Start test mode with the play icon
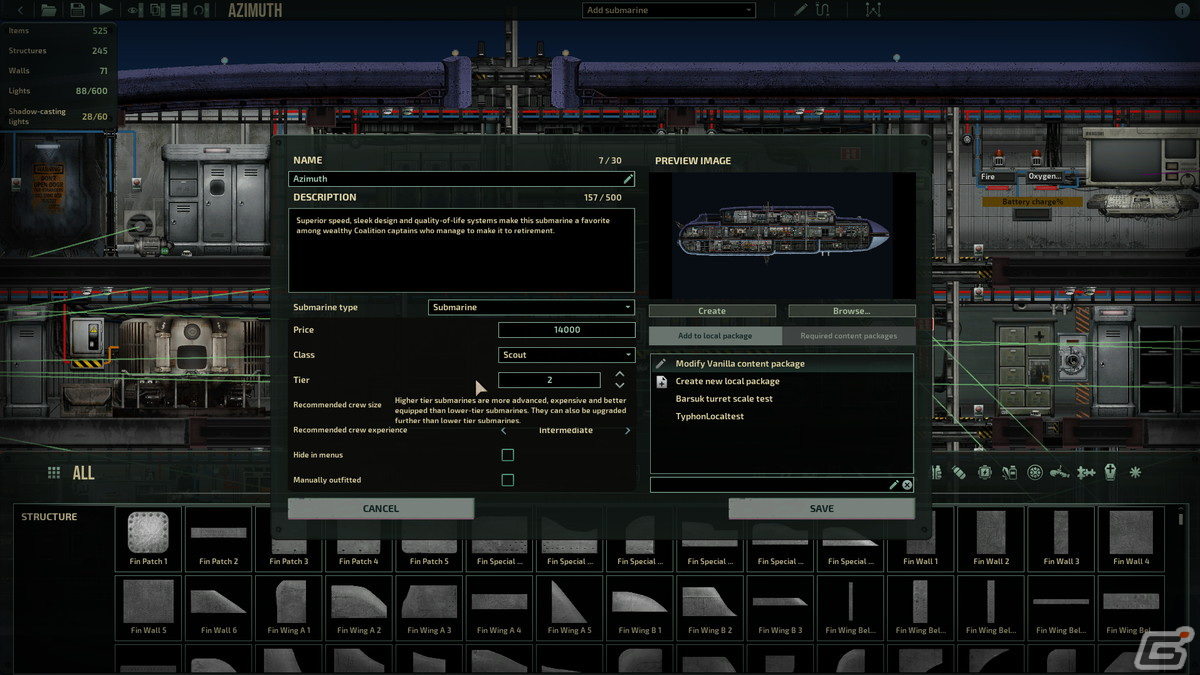The width and height of the screenshot is (1200, 675). (106, 10)
